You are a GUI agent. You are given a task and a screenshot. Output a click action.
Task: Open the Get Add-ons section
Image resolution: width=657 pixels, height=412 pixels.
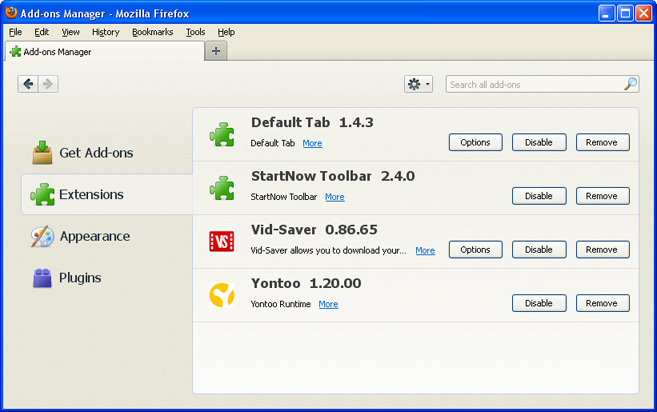96,153
